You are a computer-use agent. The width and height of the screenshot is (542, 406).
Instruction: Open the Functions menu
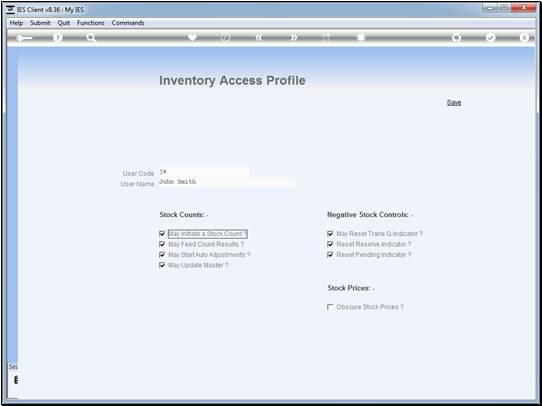pos(91,23)
